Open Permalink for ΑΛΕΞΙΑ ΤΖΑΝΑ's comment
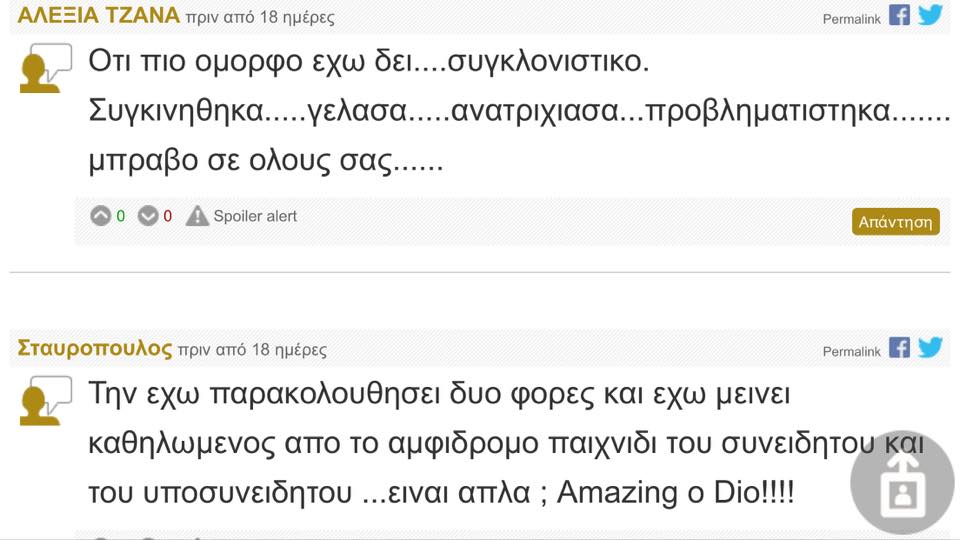 (x=851, y=19)
